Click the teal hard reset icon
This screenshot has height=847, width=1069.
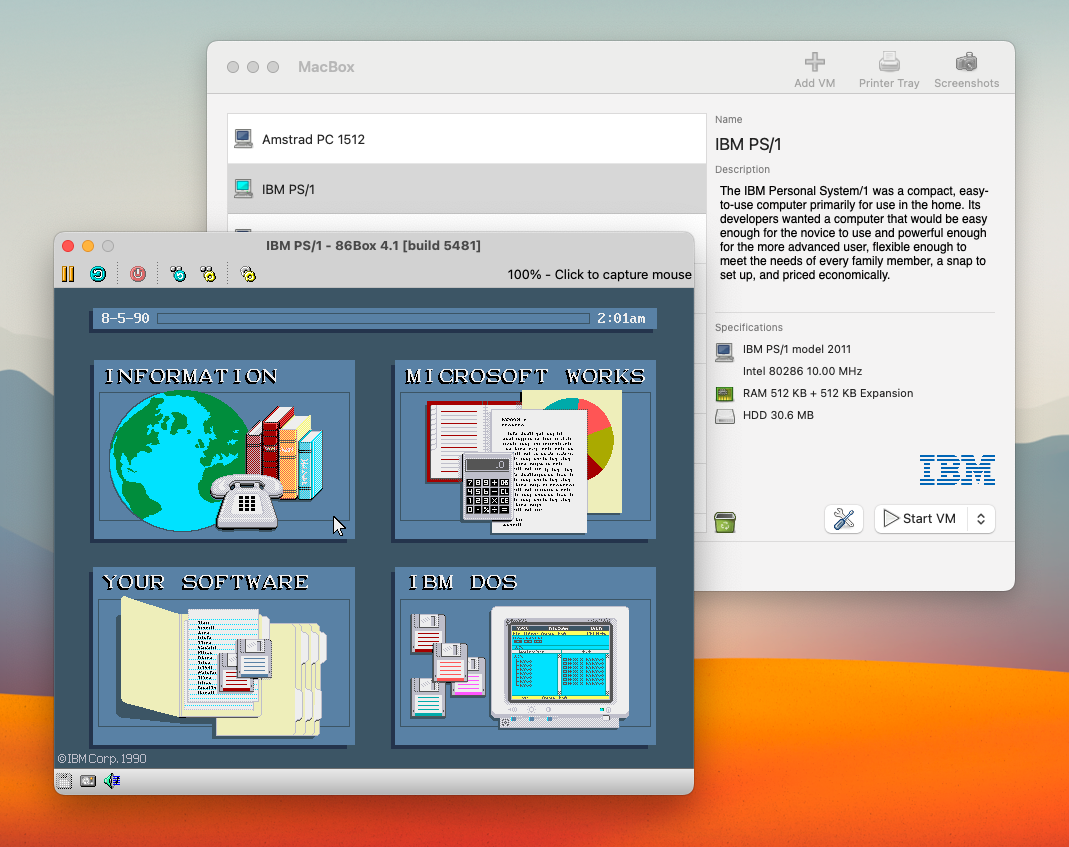(x=97, y=273)
